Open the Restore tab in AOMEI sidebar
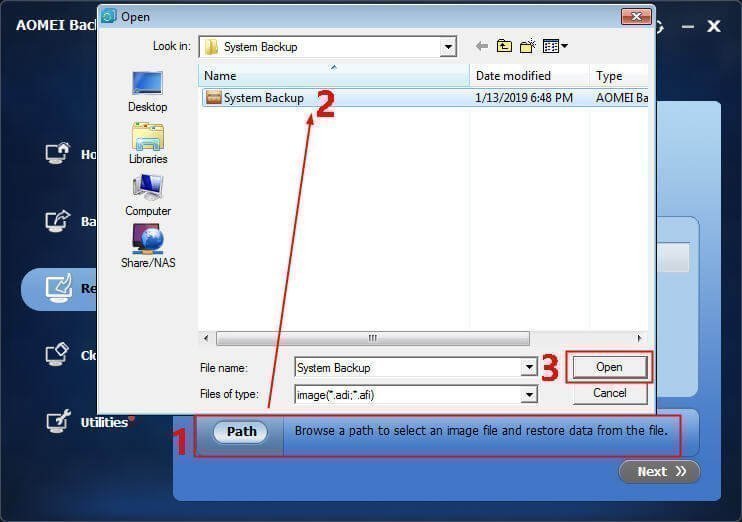This screenshot has width=742, height=522. click(x=61, y=288)
